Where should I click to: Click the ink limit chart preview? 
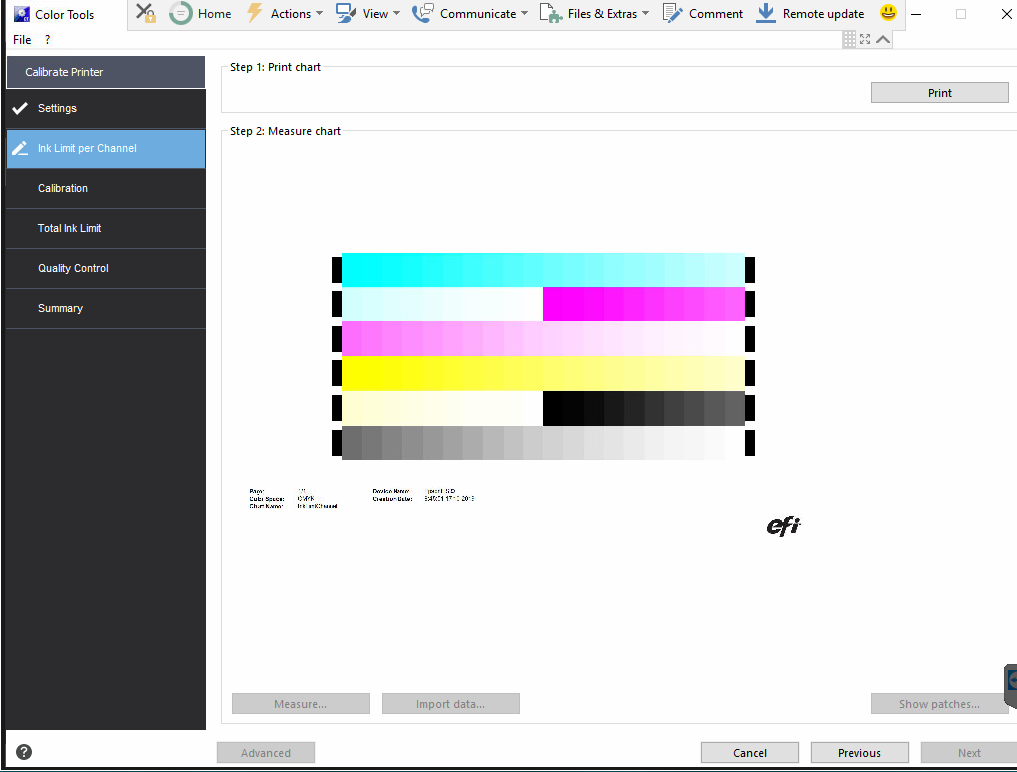pos(545,355)
